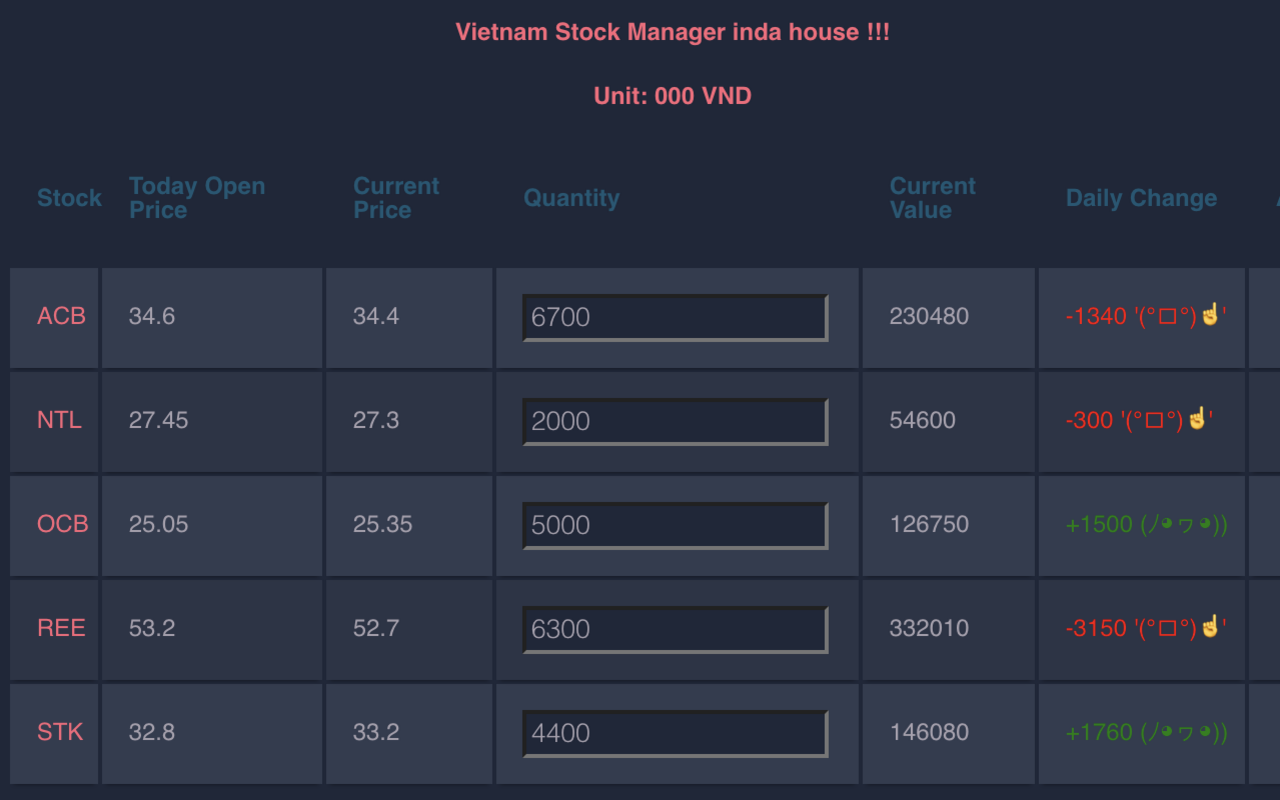Click the disapproval emoji in ACB Daily Change
The image size is (1280, 800).
click(1208, 315)
